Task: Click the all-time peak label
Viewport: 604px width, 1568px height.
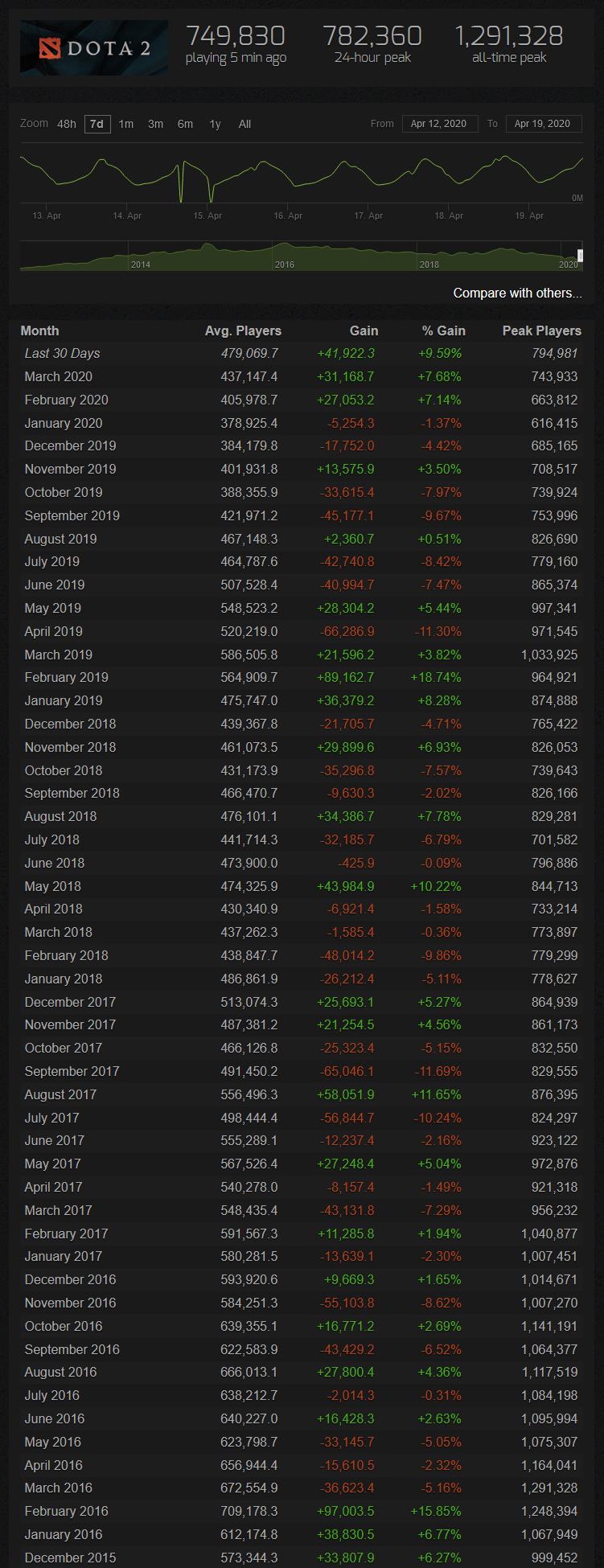Action: 509,57
